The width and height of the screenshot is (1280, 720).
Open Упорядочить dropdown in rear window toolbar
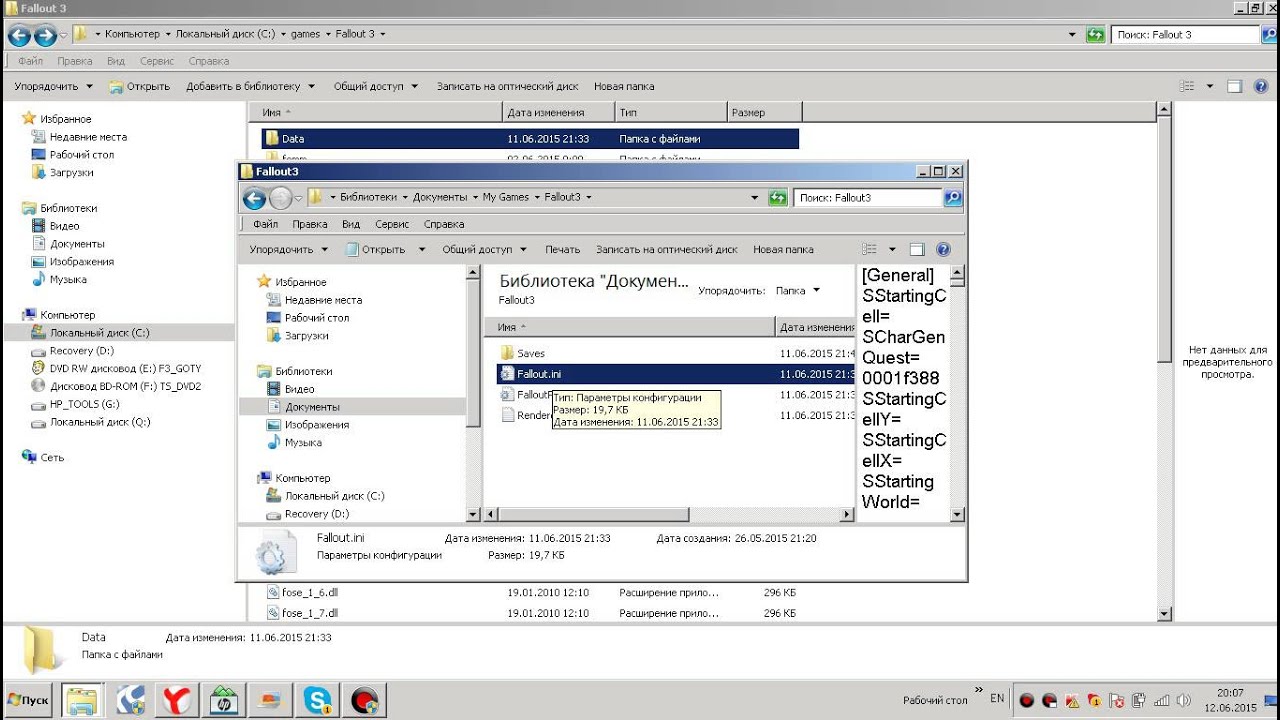(53, 86)
